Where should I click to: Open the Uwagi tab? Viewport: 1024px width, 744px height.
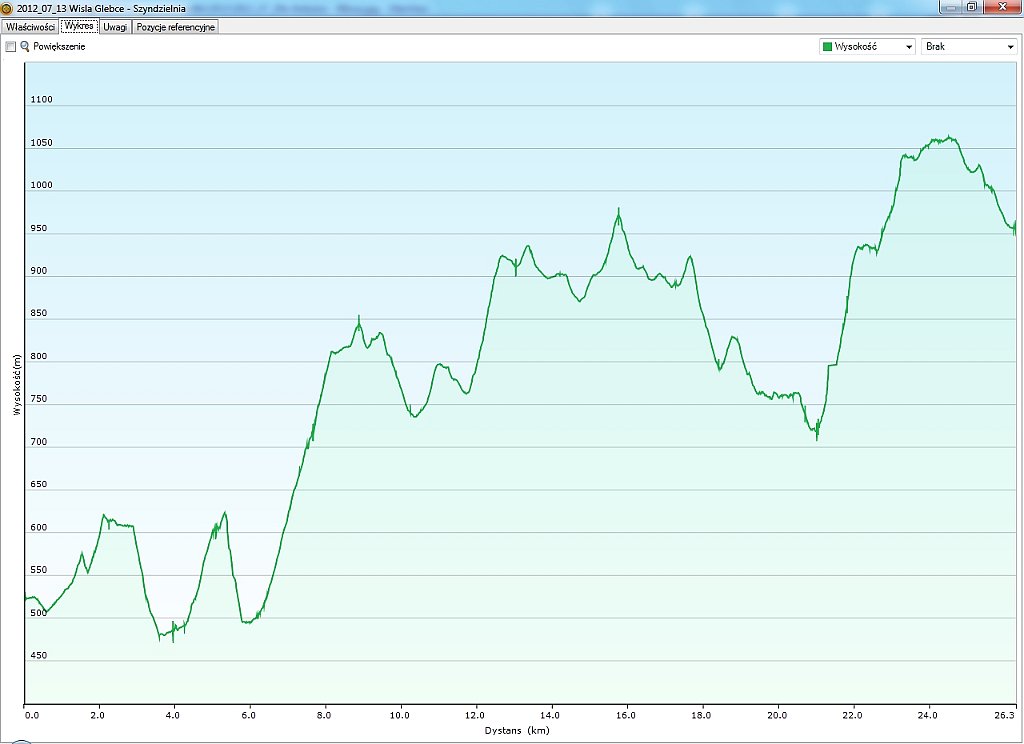point(115,27)
